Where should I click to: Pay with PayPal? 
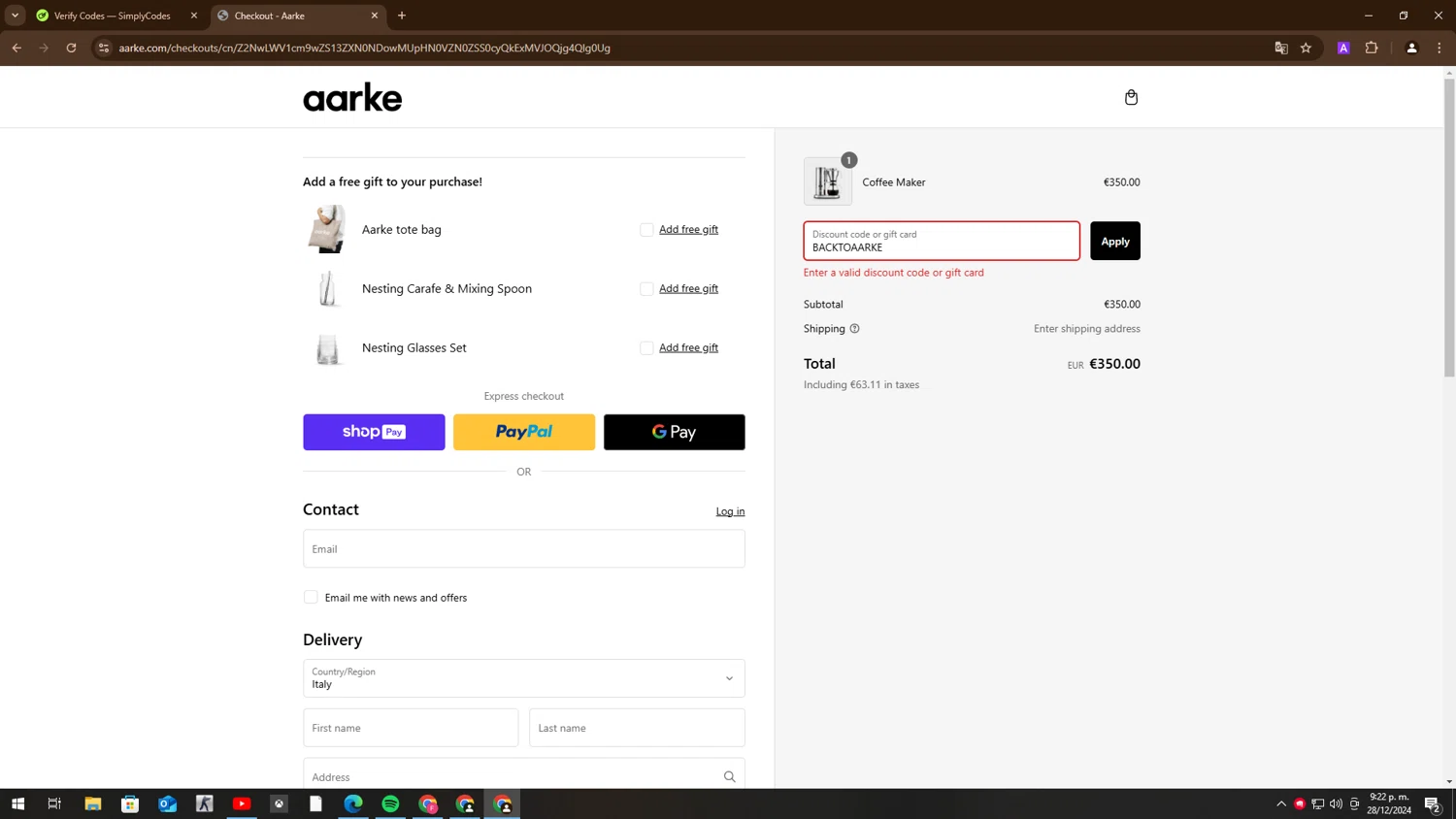click(x=524, y=432)
